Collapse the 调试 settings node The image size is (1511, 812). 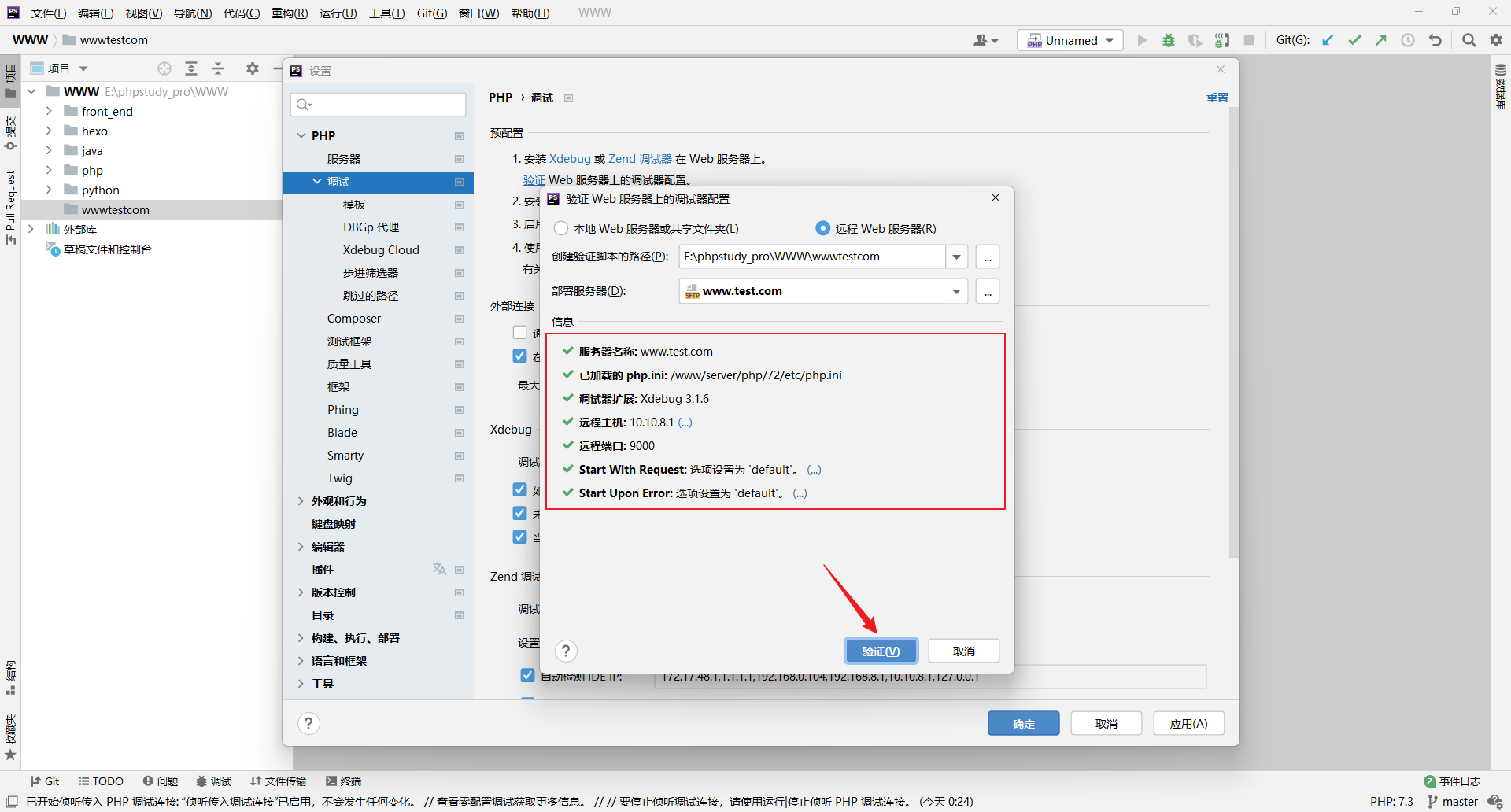click(317, 181)
